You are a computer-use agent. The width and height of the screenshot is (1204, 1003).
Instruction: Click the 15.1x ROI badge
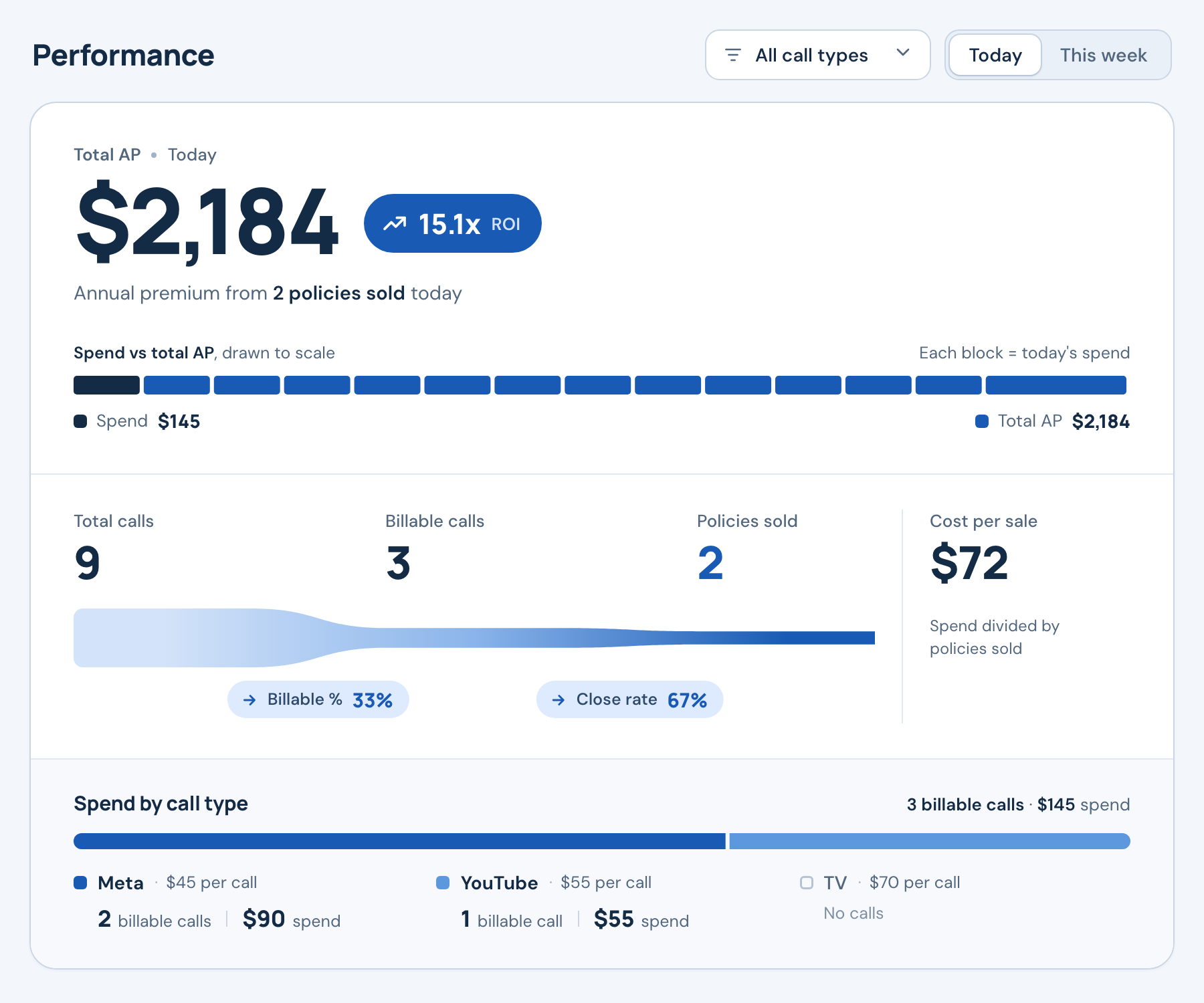pyautogui.click(x=453, y=223)
